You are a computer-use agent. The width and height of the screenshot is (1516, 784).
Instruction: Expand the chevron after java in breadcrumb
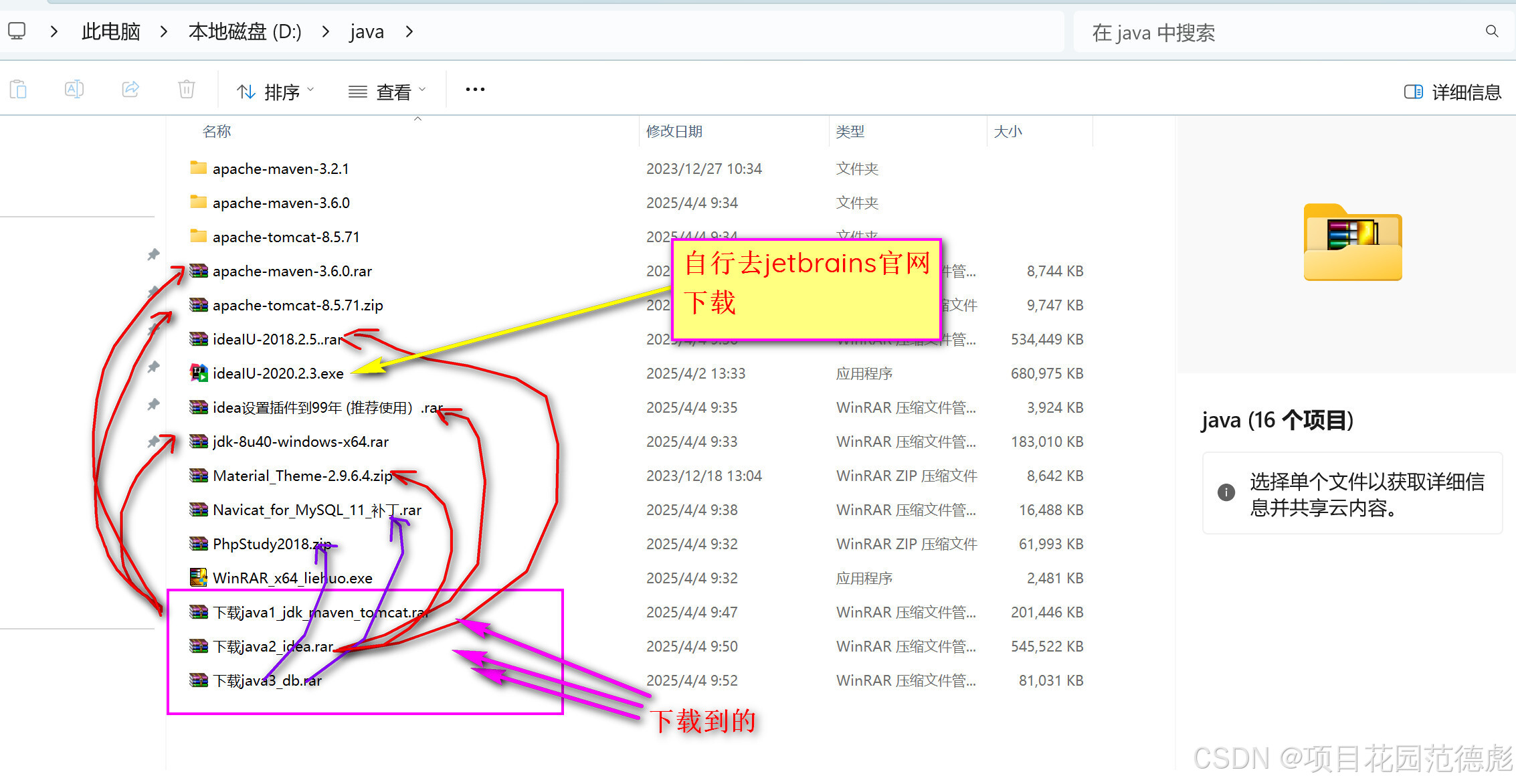point(409,31)
